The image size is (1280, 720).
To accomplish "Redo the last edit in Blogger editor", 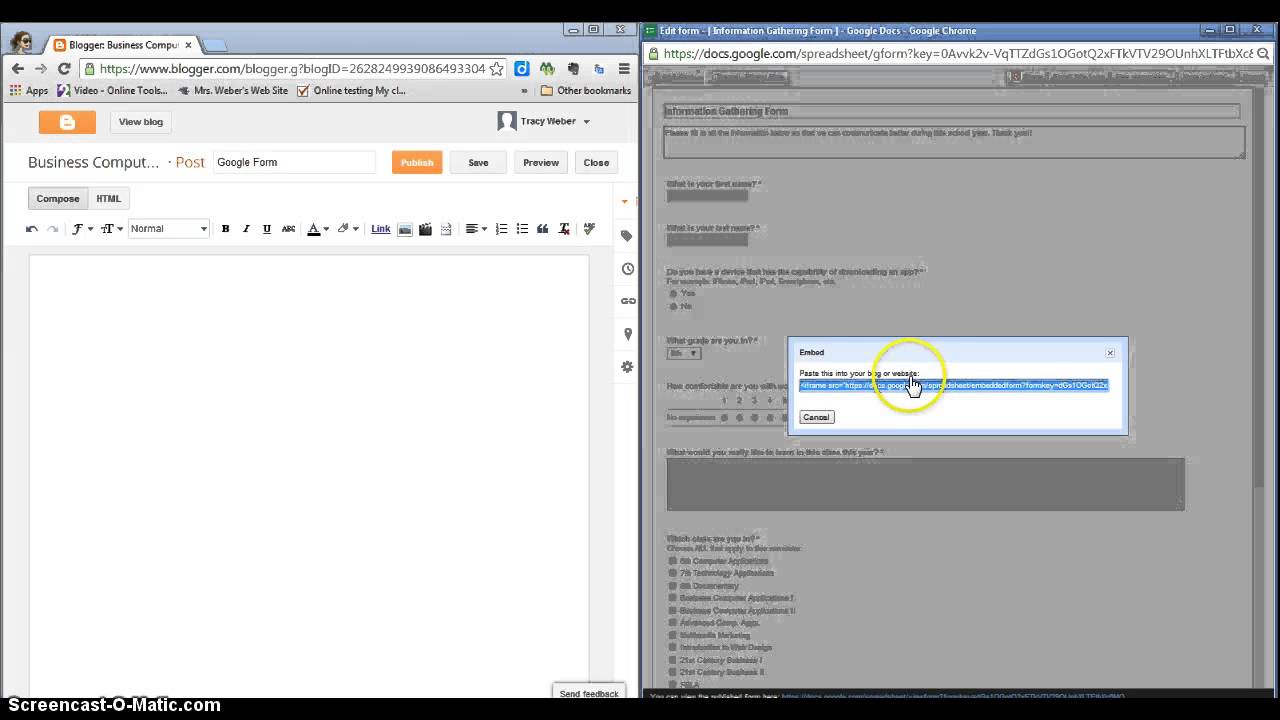I will coord(52,229).
